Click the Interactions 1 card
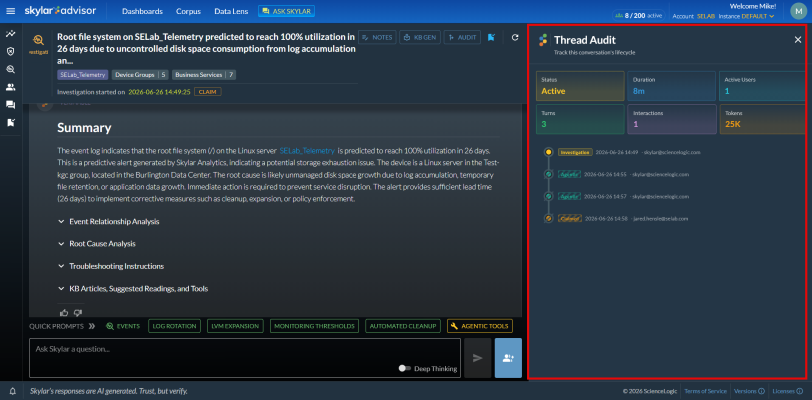The width and height of the screenshot is (812, 400). 672,119
